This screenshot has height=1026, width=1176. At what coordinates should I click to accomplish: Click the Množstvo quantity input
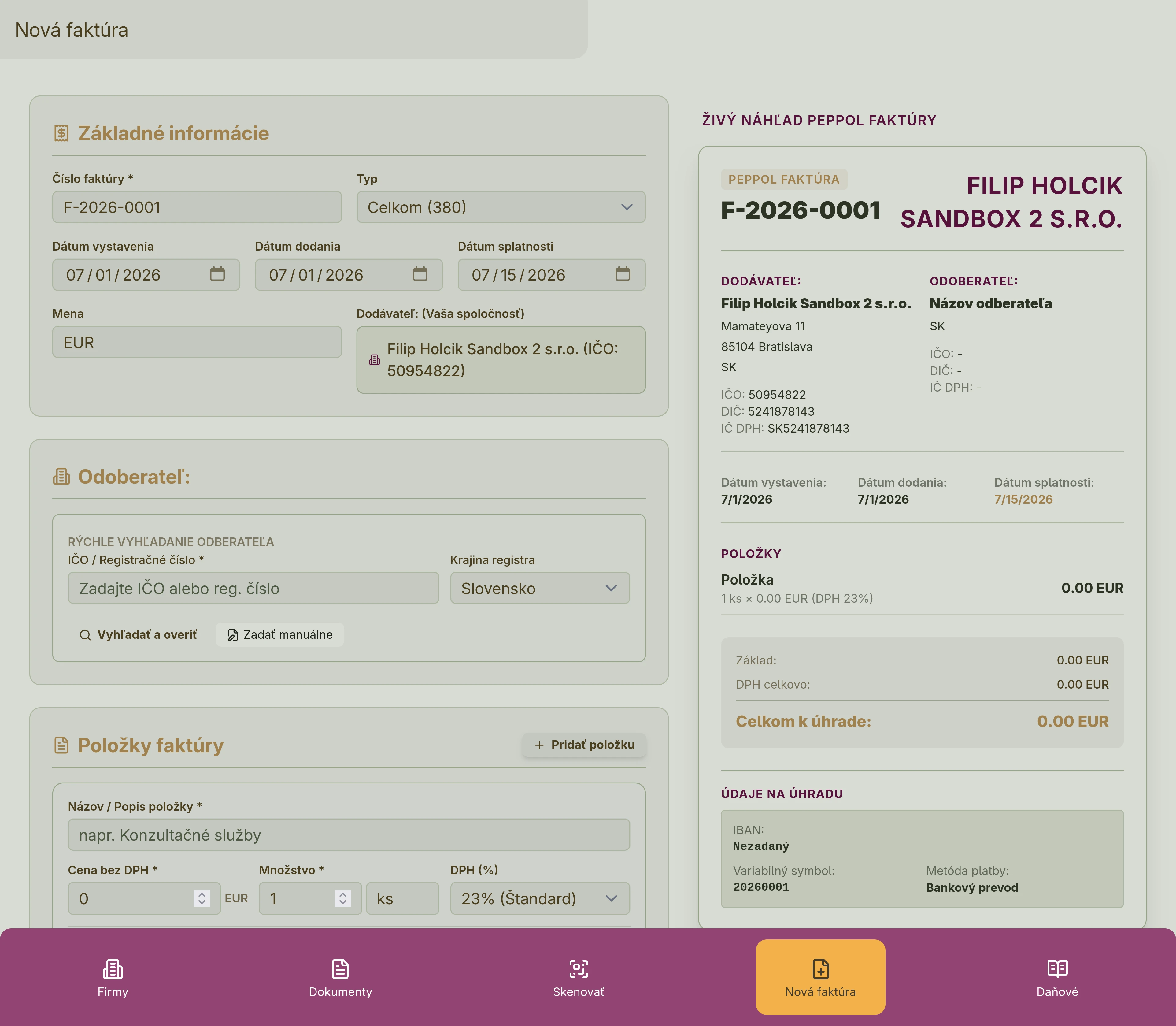310,898
